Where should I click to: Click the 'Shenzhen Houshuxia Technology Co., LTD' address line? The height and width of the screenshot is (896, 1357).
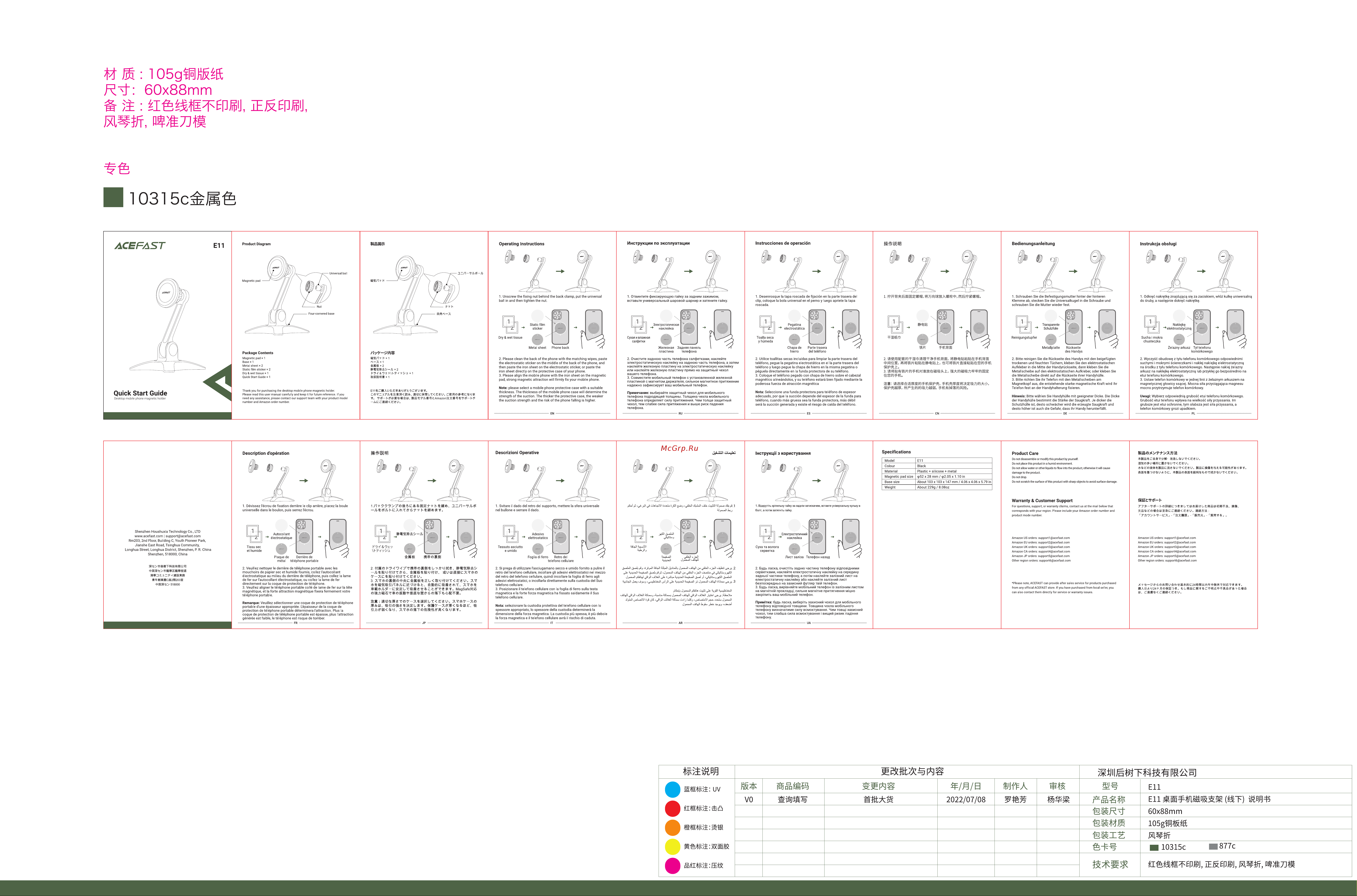(x=167, y=531)
